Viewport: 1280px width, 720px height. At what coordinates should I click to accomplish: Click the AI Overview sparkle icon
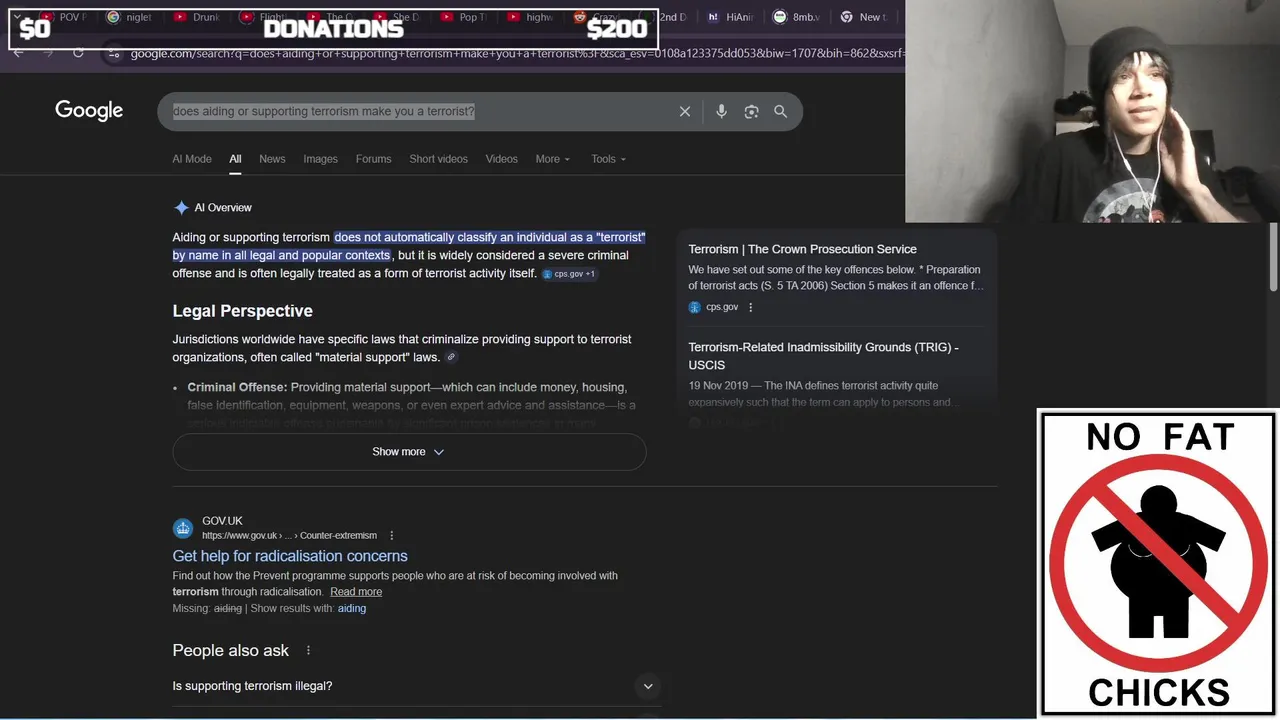coord(181,208)
